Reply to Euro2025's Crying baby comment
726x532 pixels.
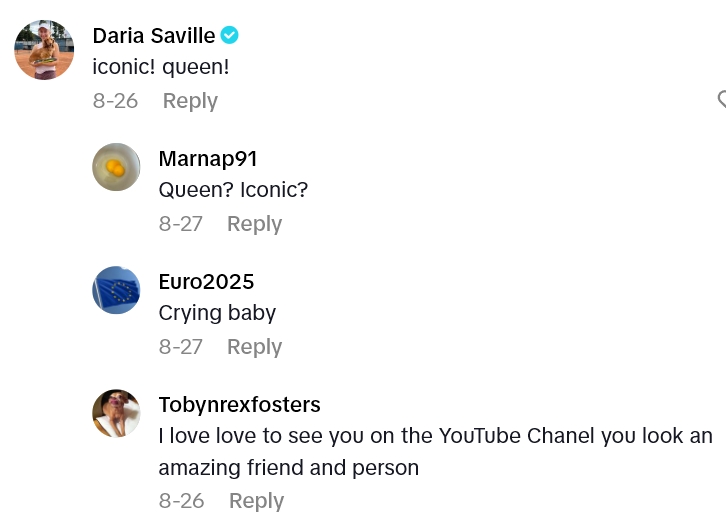(254, 347)
